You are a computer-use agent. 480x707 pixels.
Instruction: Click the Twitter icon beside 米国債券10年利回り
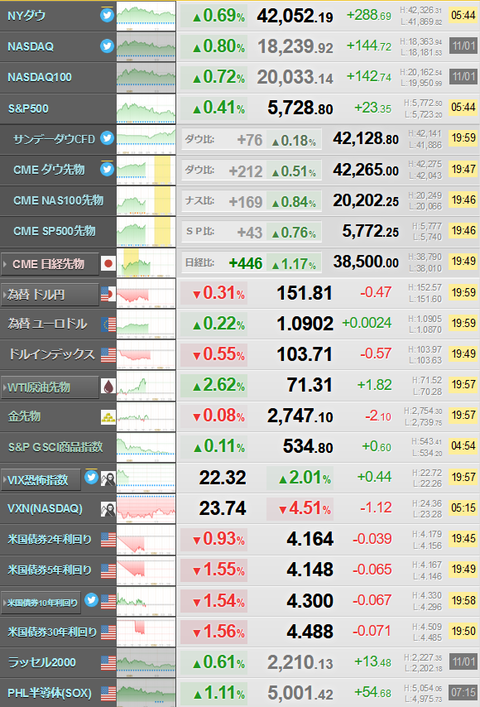pos(91,600)
